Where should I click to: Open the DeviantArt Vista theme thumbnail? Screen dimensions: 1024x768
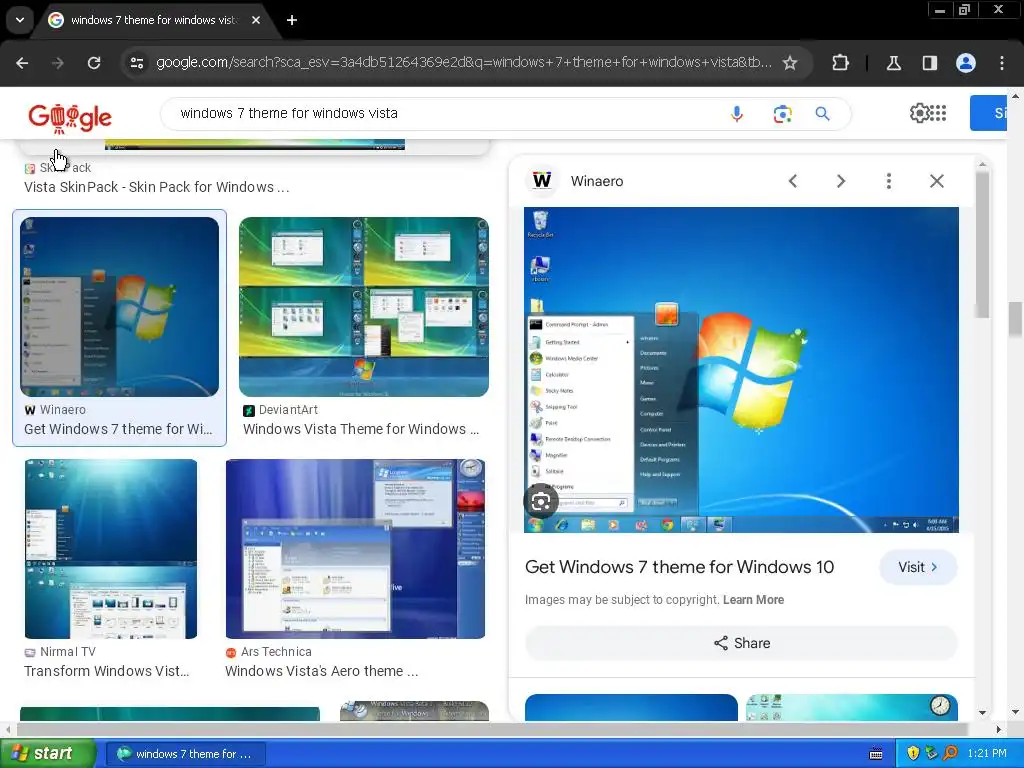(364, 307)
